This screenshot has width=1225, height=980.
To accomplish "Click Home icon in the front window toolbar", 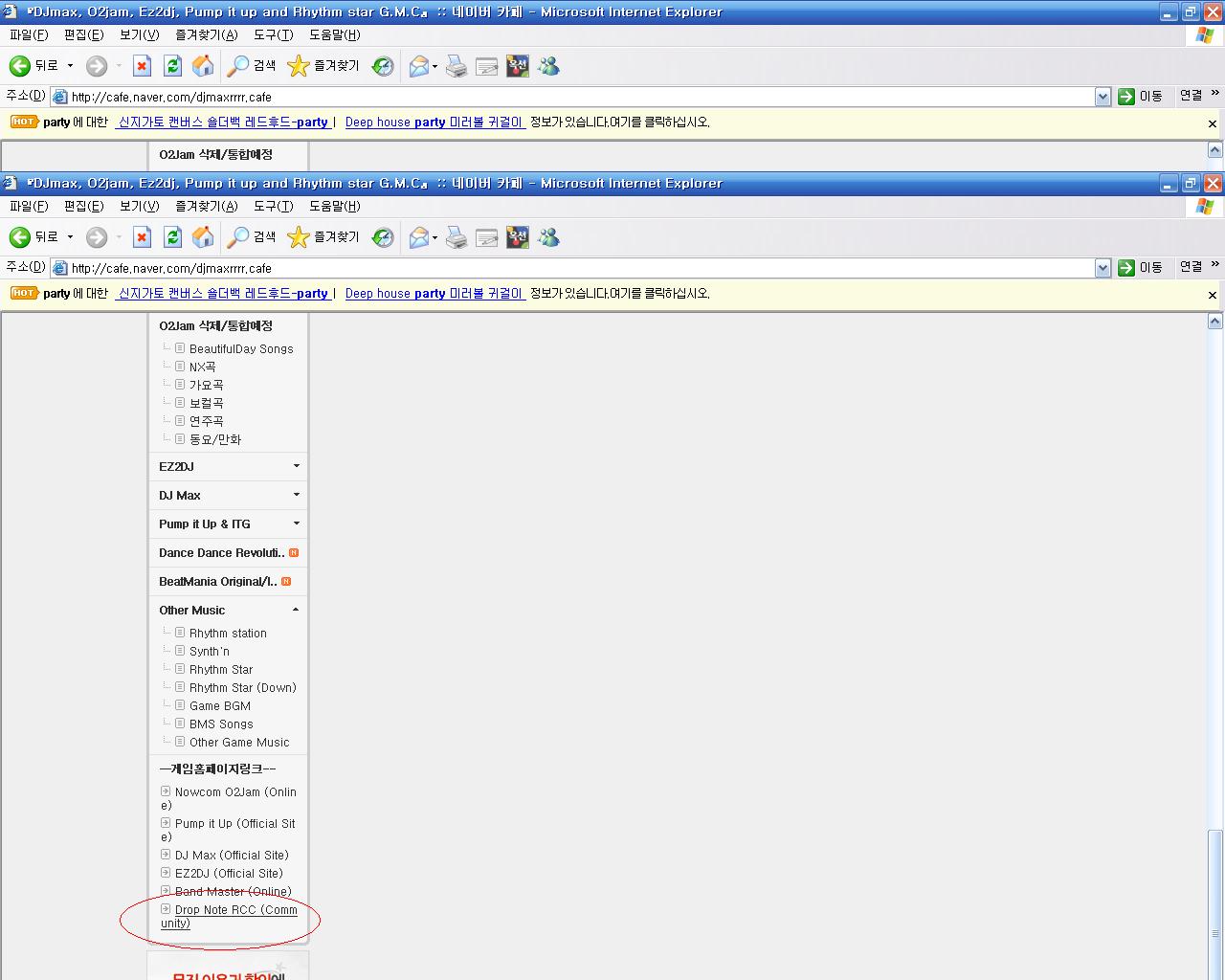I will (203, 237).
